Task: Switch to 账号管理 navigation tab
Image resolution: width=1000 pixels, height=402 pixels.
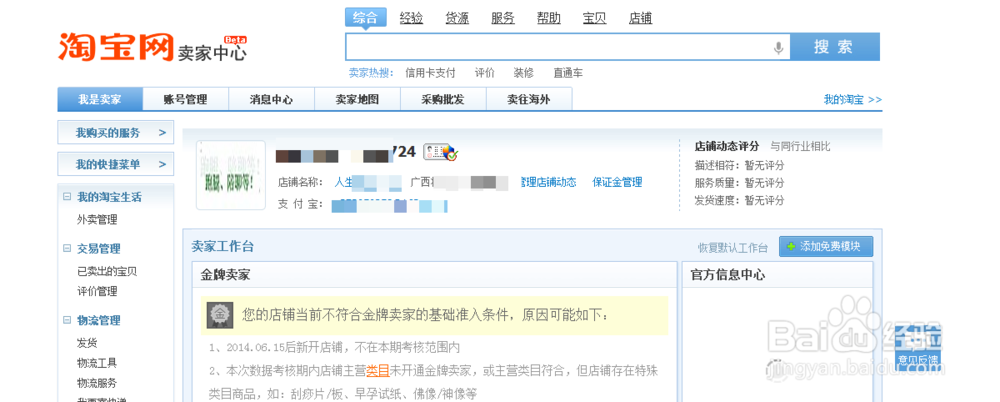Action: tap(186, 100)
